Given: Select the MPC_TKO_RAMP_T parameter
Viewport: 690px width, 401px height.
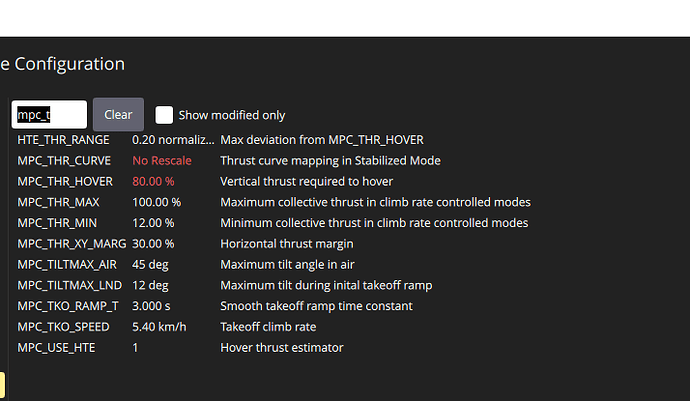Looking at the screenshot, I should click(x=68, y=306).
